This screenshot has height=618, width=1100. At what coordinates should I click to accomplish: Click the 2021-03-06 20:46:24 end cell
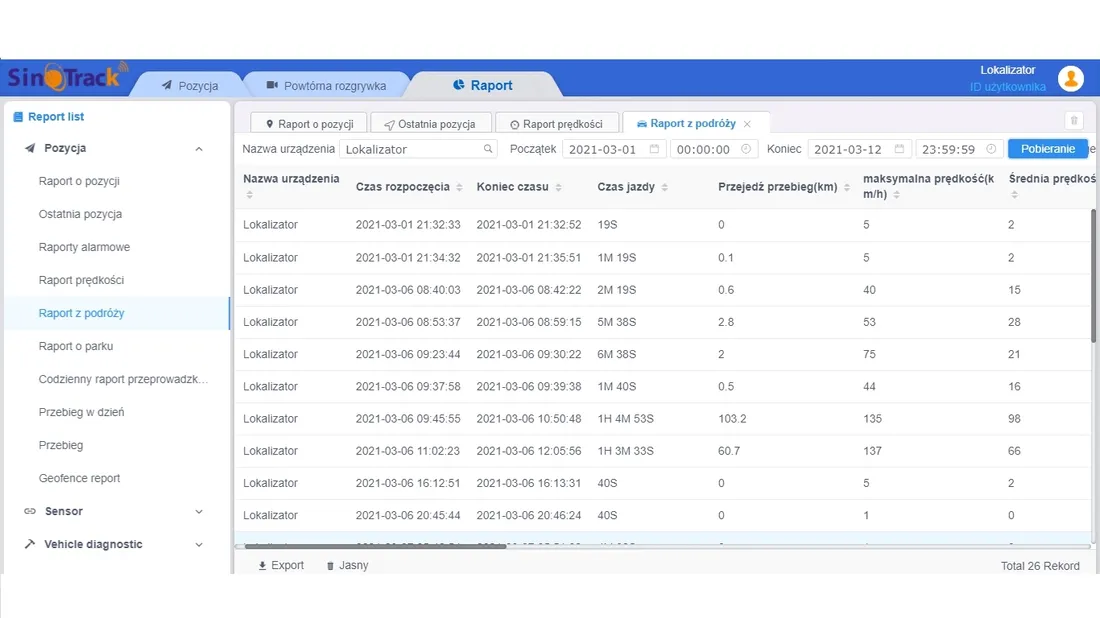tap(528, 516)
